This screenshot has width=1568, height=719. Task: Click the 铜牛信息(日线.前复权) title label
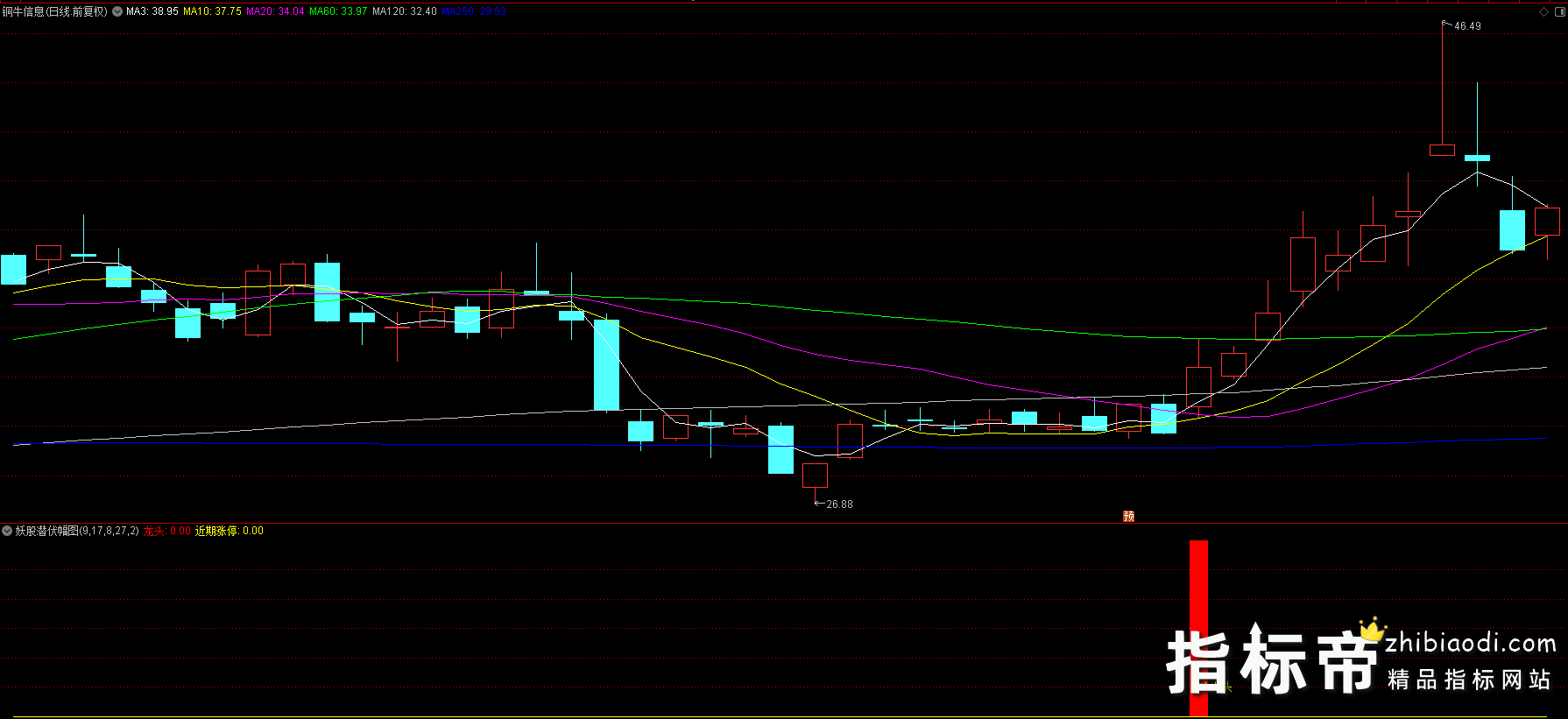point(54,11)
